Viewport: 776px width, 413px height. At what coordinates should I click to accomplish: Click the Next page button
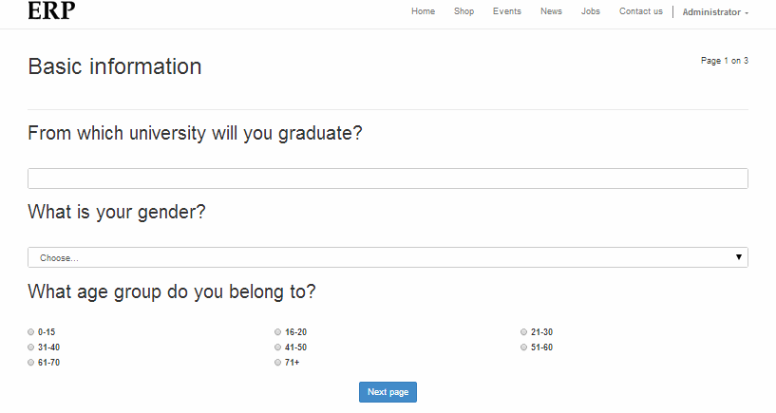coord(388,392)
